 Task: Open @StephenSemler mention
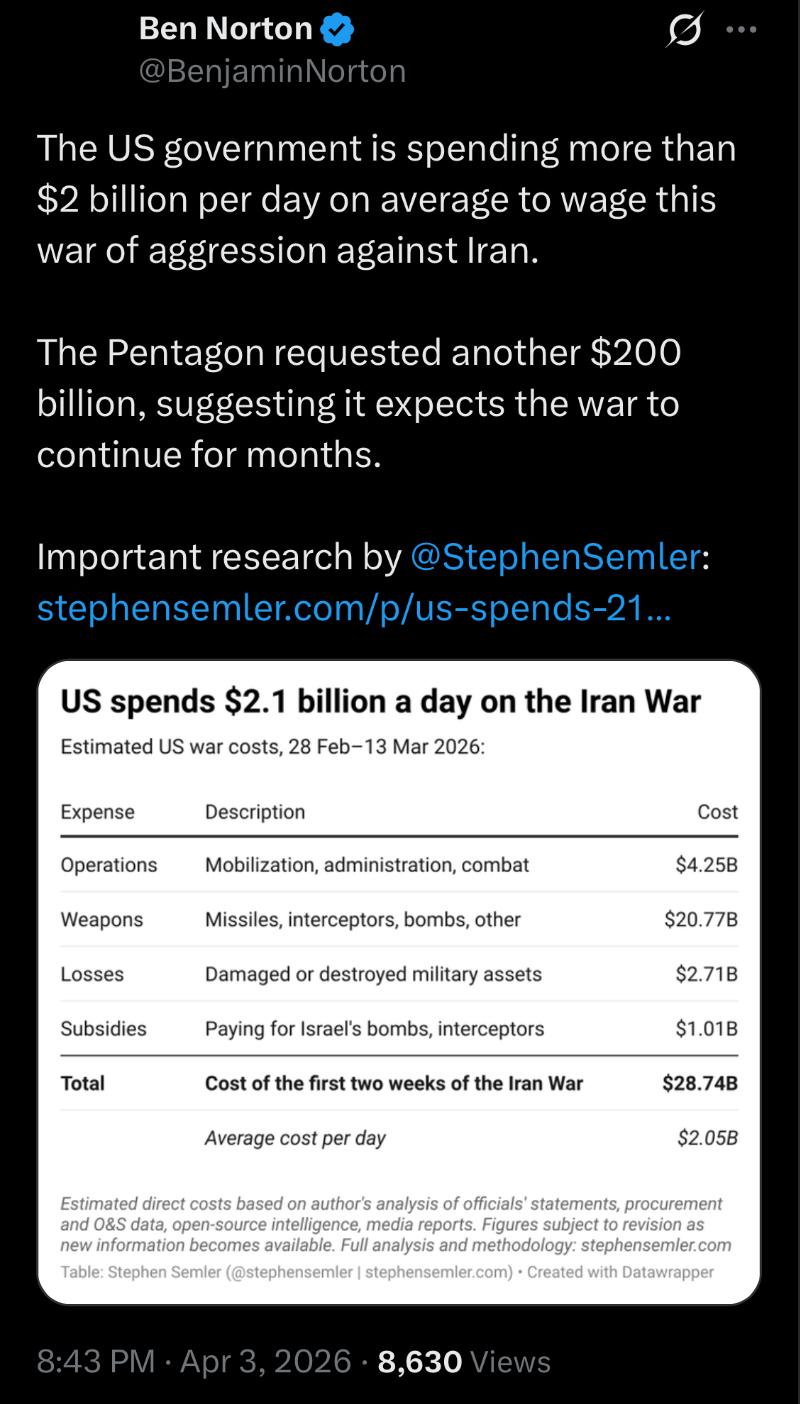pos(556,557)
